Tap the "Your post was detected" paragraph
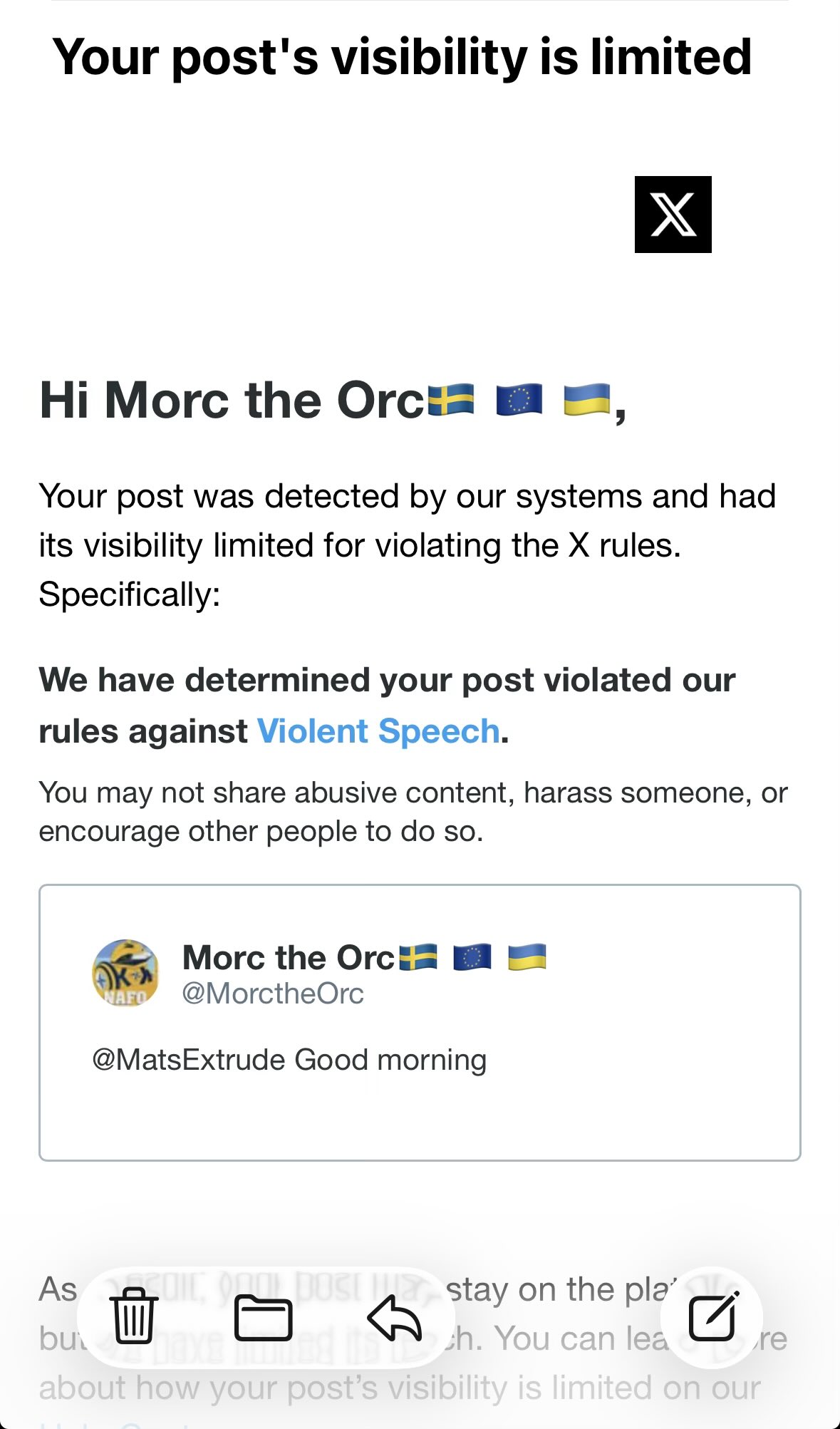Image resolution: width=840 pixels, height=1429 pixels. click(406, 545)
